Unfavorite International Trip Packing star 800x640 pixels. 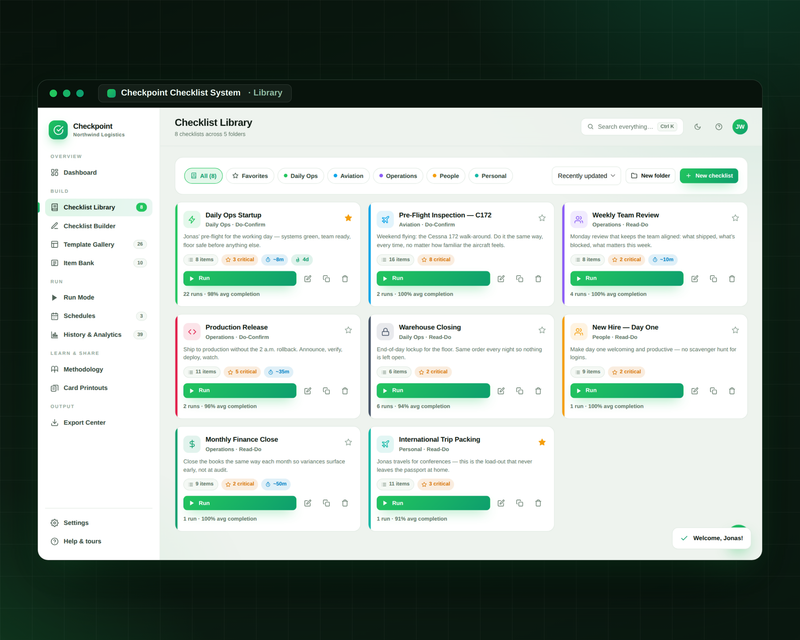(x=542, y=442)
